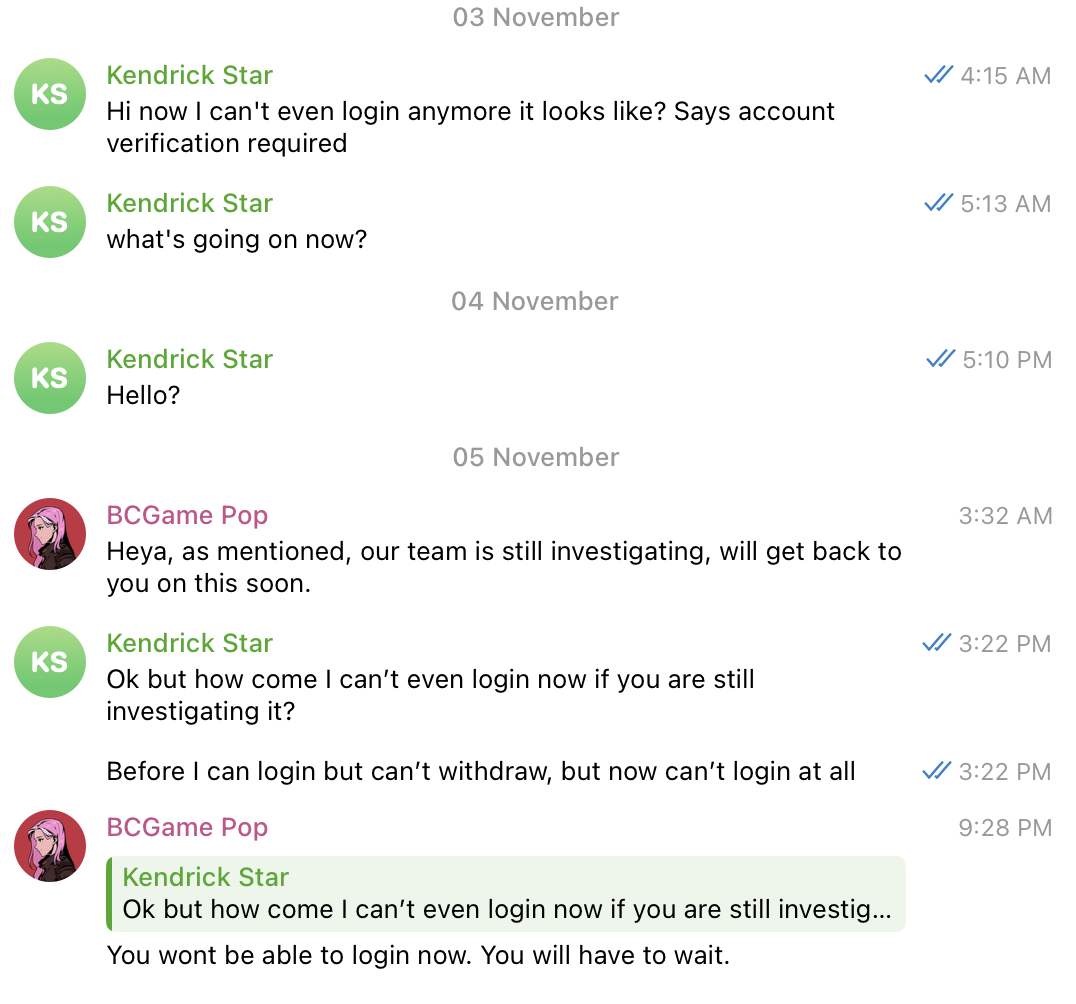Click BCGame Pop sender name at 3:32 AM
This screenshot has width=1076, height=1004.
[x=187, y=515]
